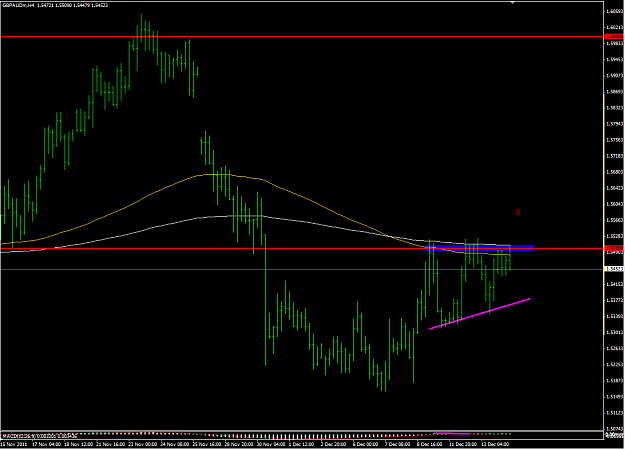The height and width of the screenshot is (449, 625).
Task: Click the '7 Dec 08:00' time label
Action: pos(397,444)
